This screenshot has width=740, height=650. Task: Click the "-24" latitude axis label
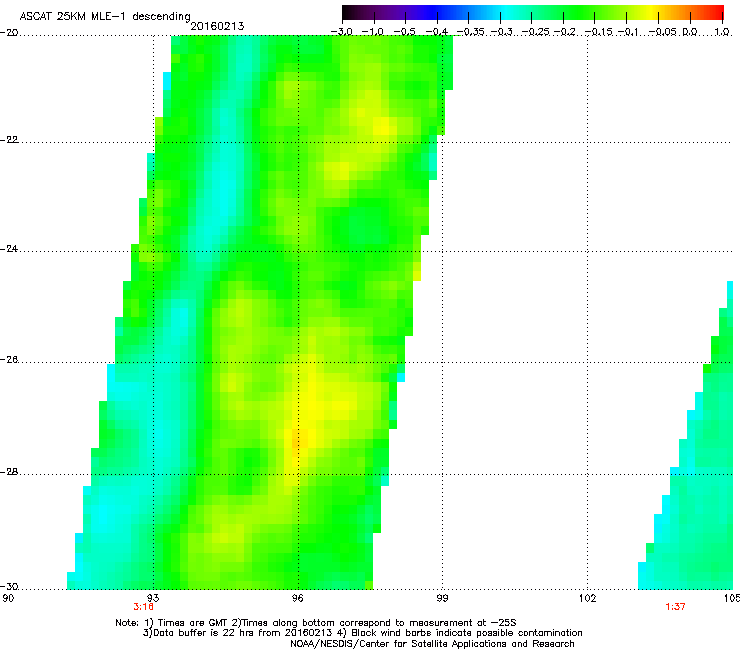(x=9, y=248)
